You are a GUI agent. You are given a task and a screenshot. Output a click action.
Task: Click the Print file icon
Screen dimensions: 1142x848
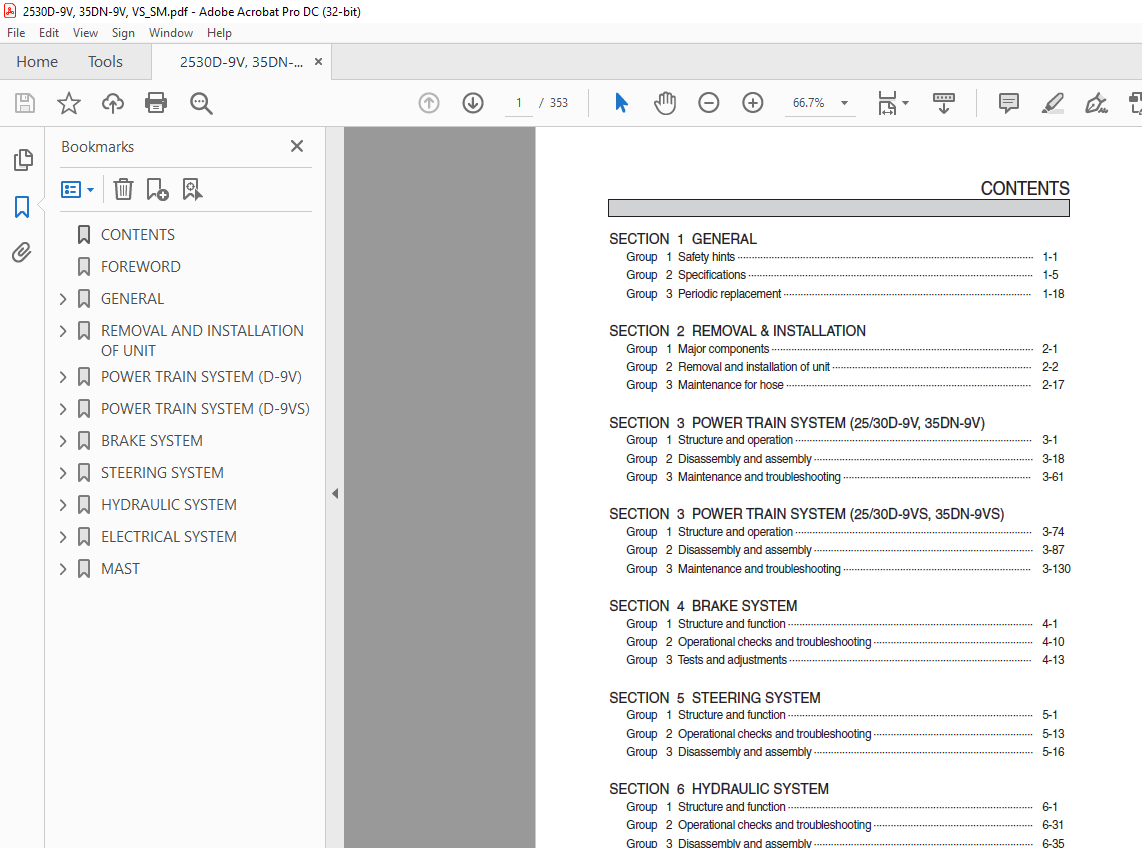156,103
